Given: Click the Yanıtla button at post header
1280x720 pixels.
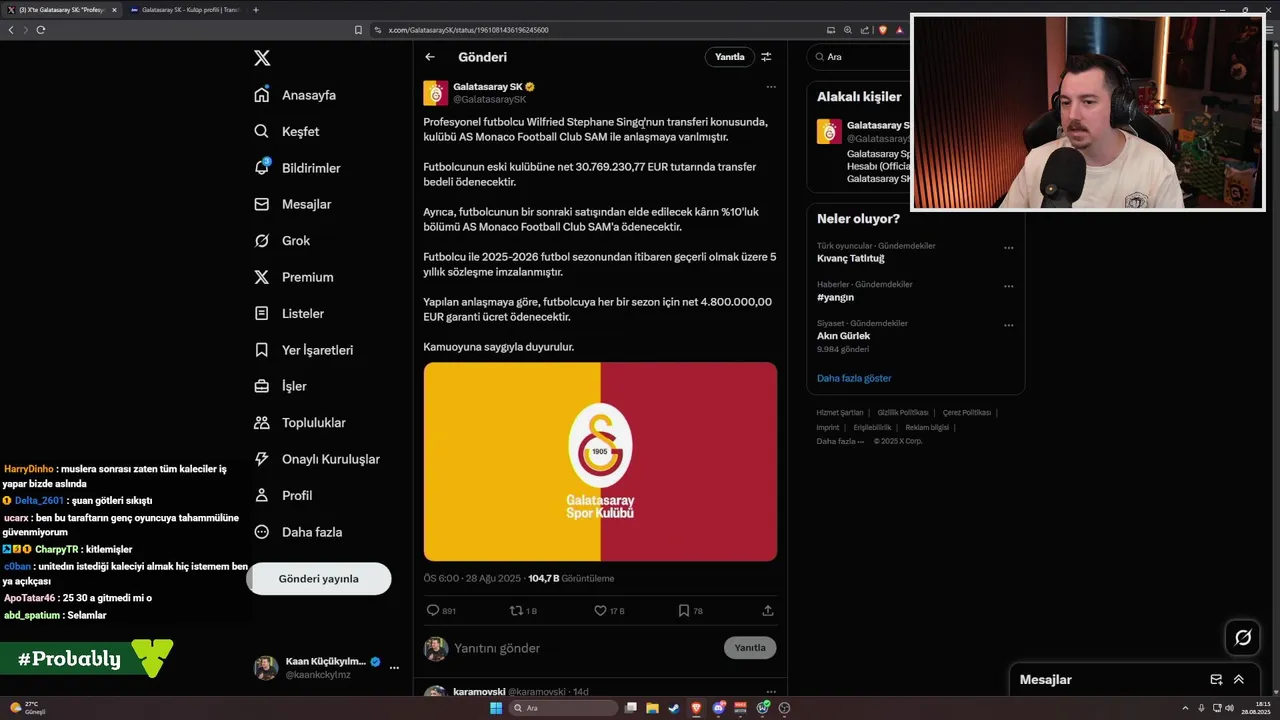Looking at the screenshot, I should tap(730, 57).
